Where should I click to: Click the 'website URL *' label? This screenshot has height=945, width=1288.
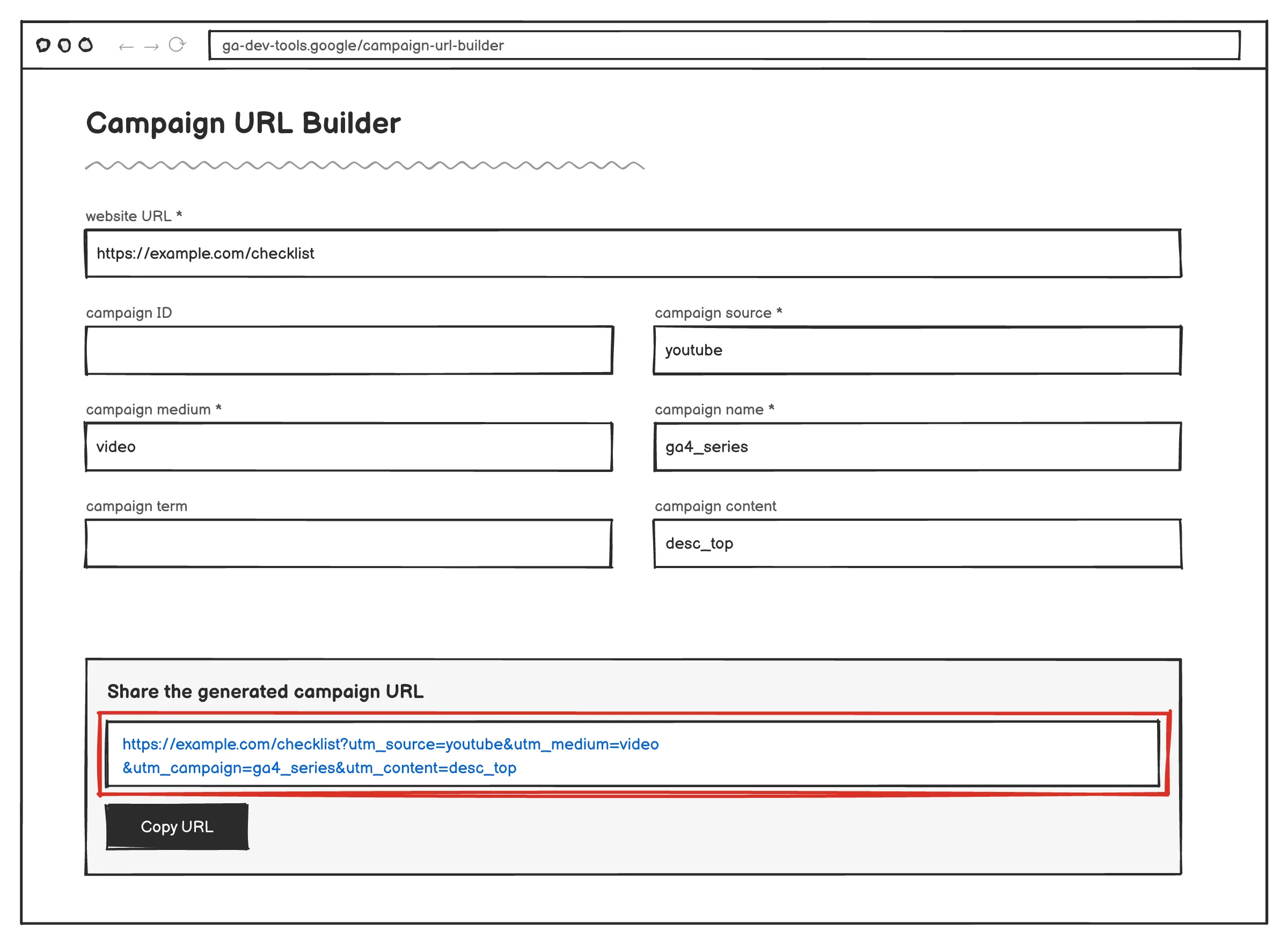pos(134,216)
